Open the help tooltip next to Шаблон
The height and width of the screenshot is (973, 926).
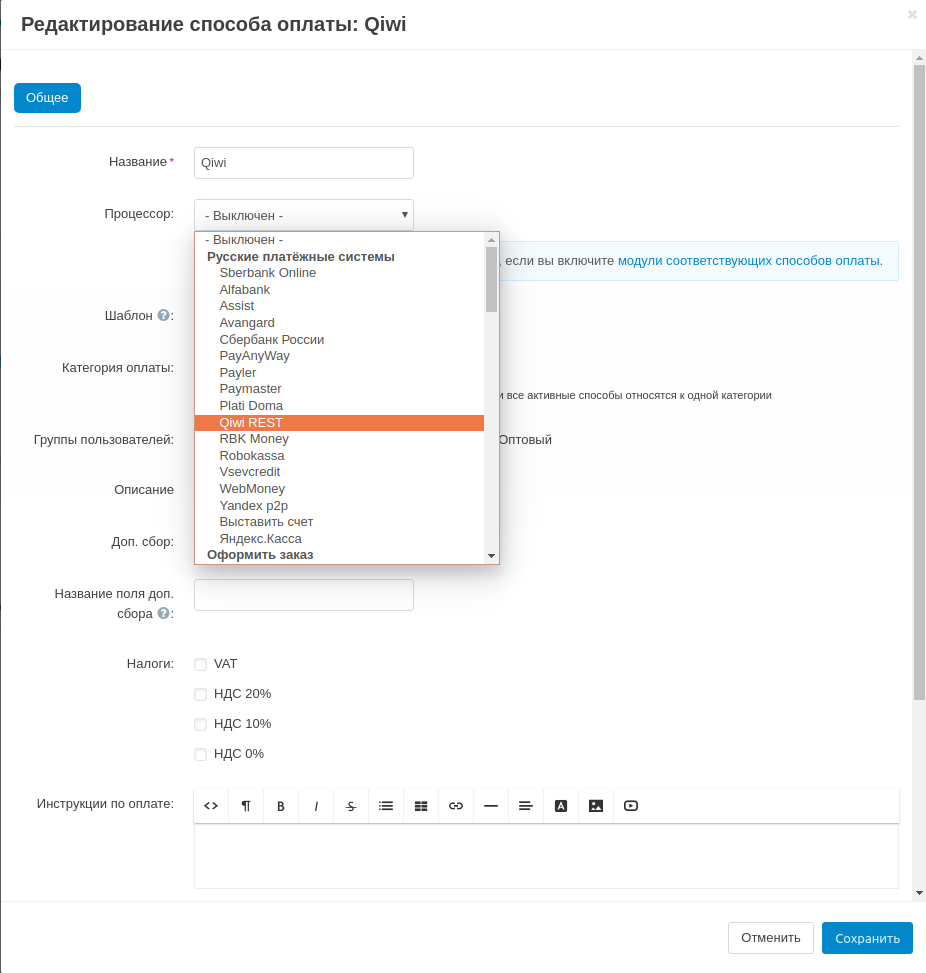click(x=163, y=315)
